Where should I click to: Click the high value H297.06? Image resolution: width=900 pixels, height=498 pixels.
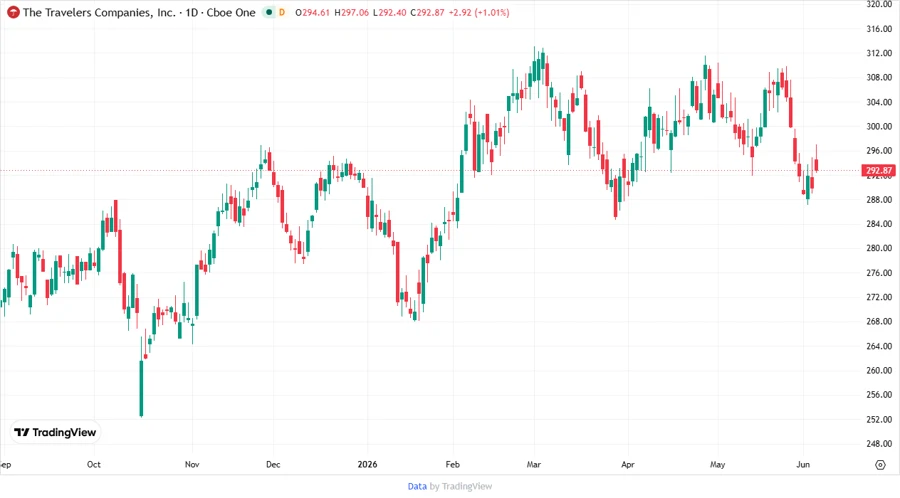click(351, 13)
